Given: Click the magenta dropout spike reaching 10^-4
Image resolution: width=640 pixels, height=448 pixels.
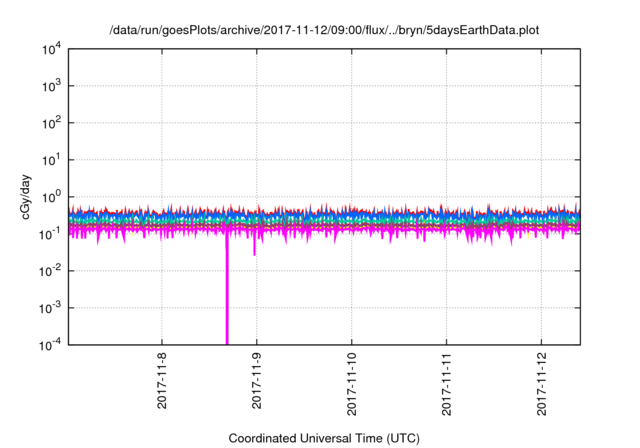Looking at the screenshot, I should (x=227, y=290).
